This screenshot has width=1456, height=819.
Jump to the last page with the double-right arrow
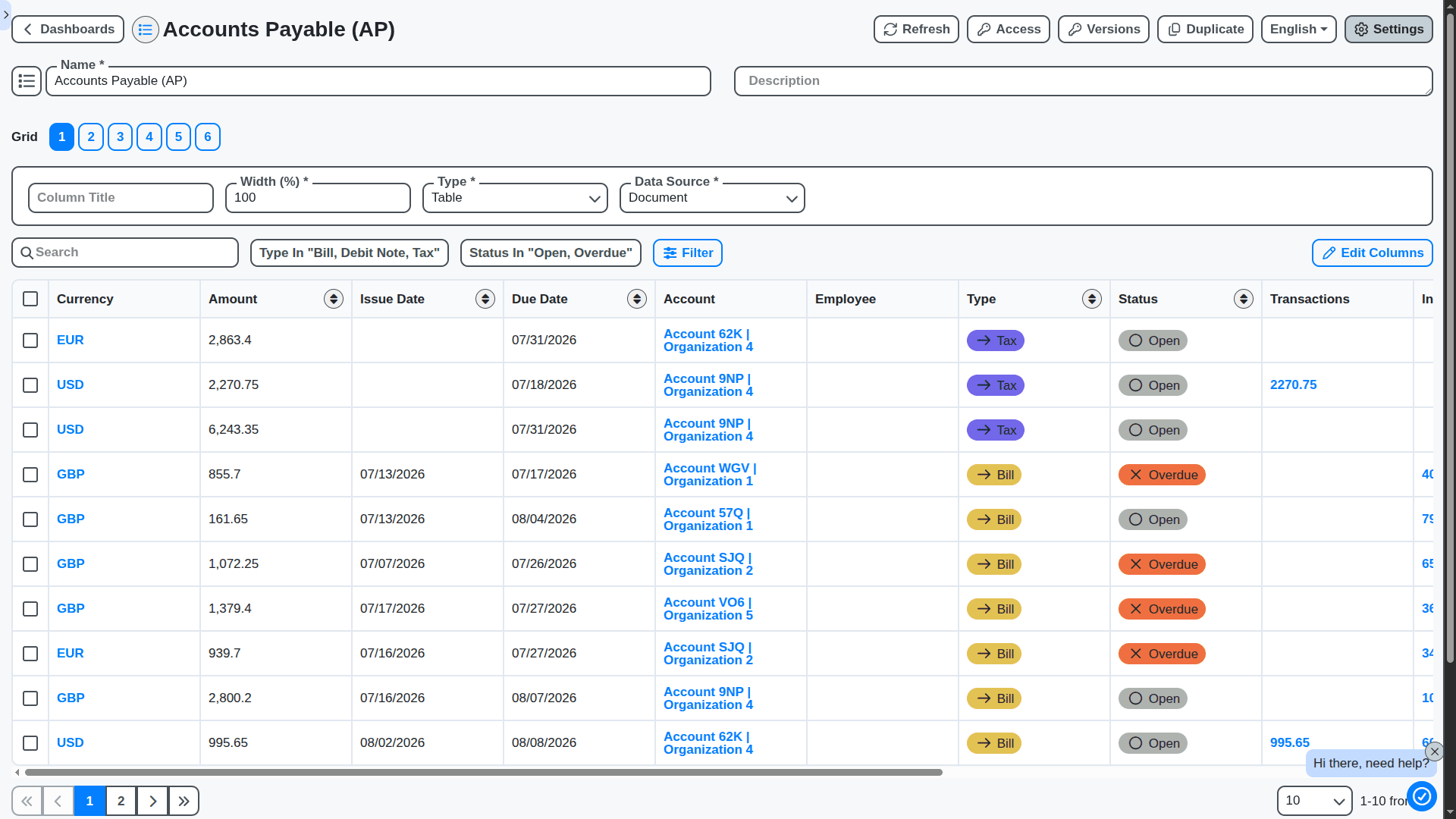(x=184, y=801)
